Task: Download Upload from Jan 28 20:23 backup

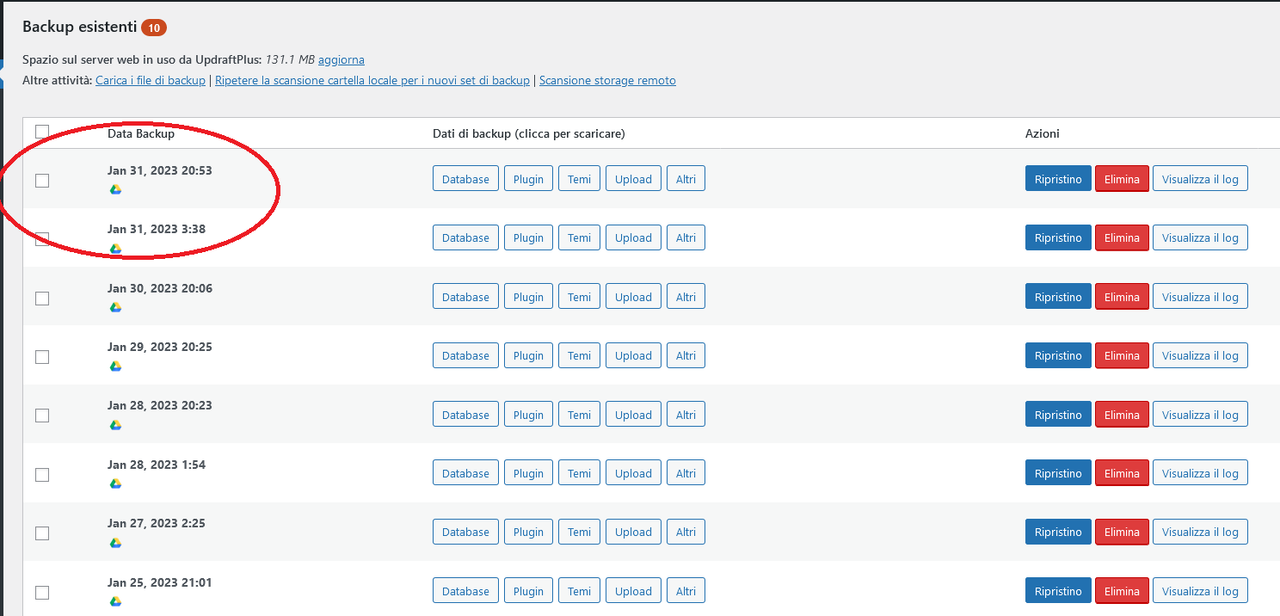Action: pos(633,415)
